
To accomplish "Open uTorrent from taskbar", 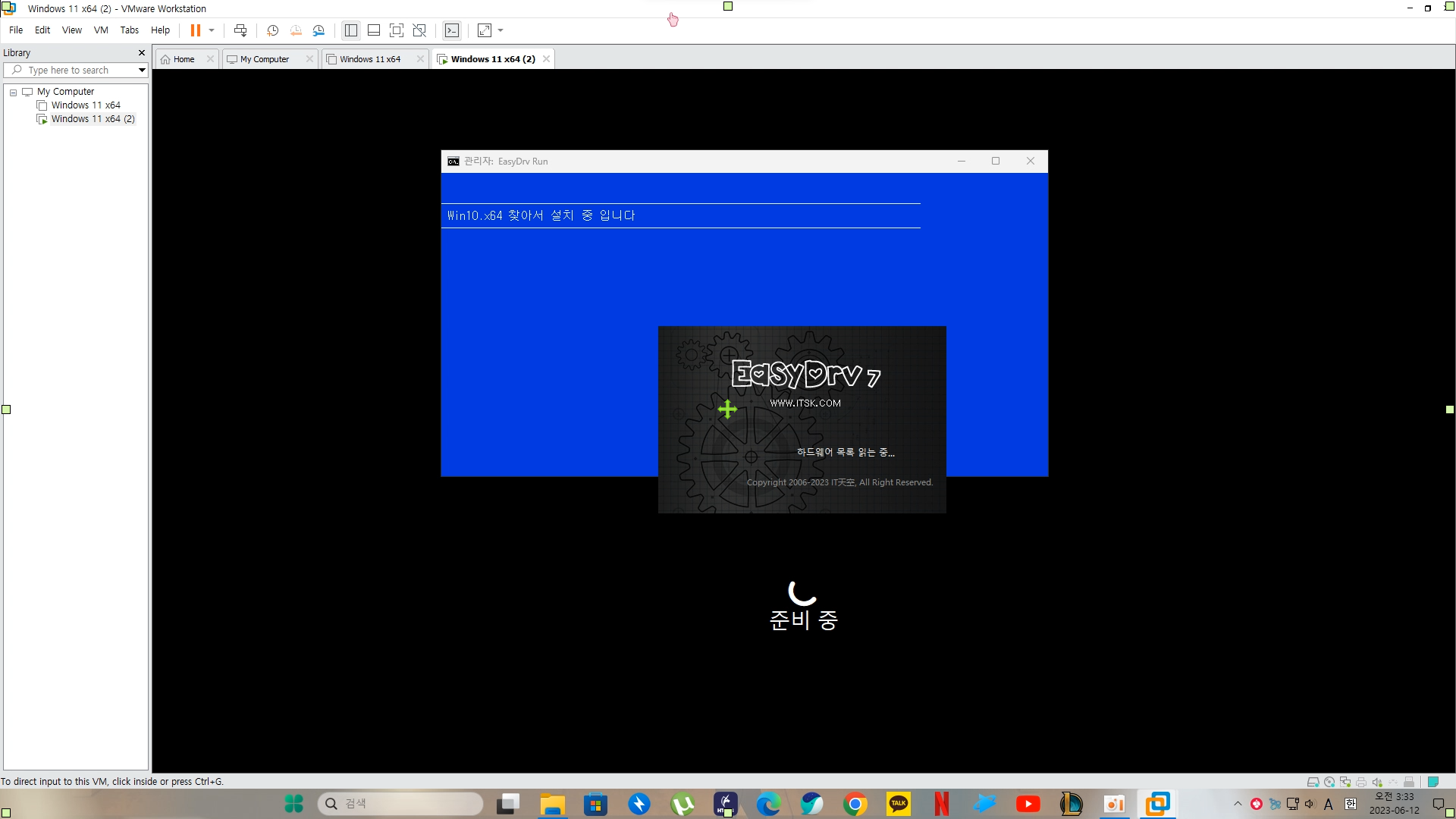I will tap(682, 804).
